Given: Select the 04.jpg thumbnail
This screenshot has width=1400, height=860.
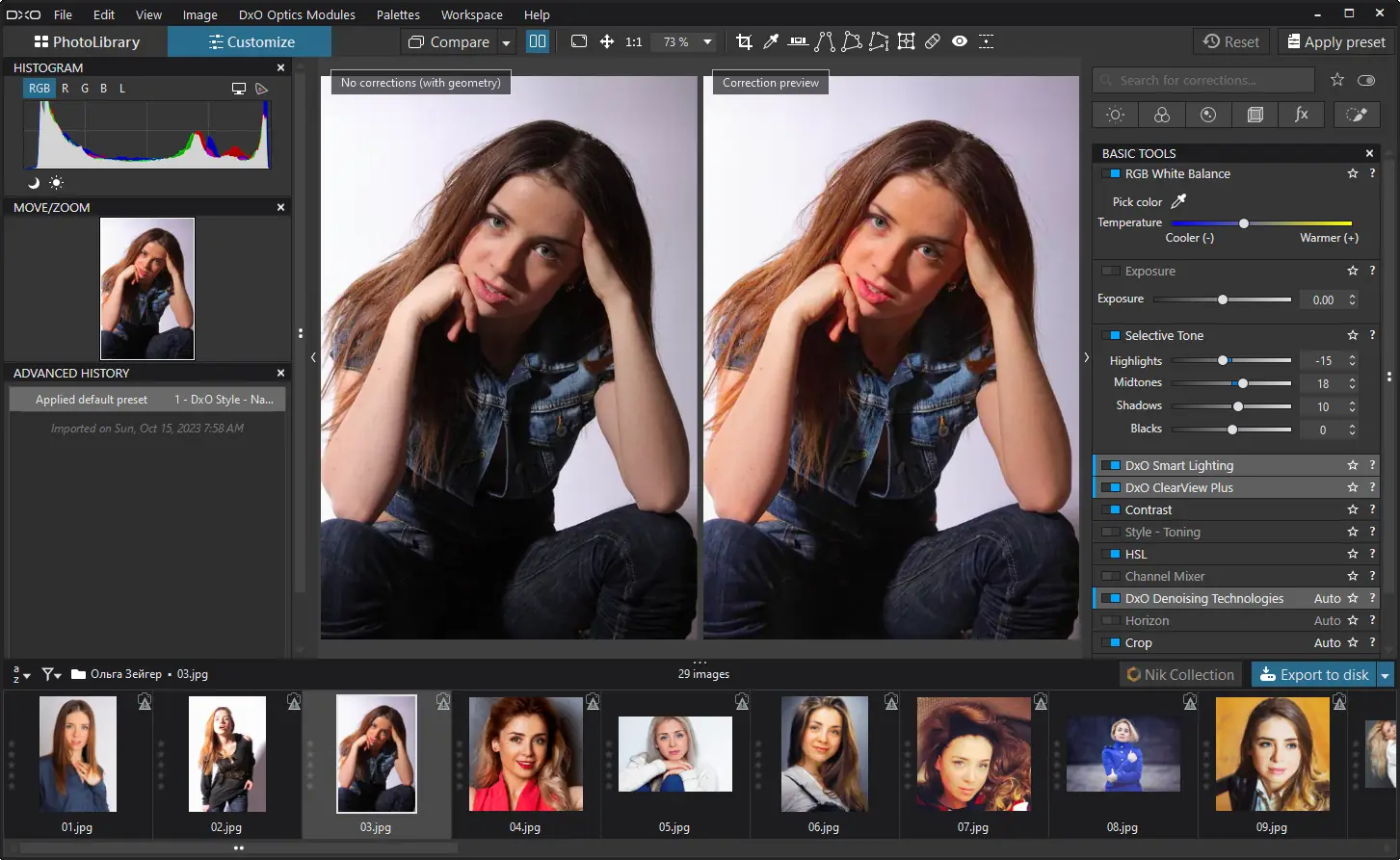Looking at the screenshot, I should point(526,754).
